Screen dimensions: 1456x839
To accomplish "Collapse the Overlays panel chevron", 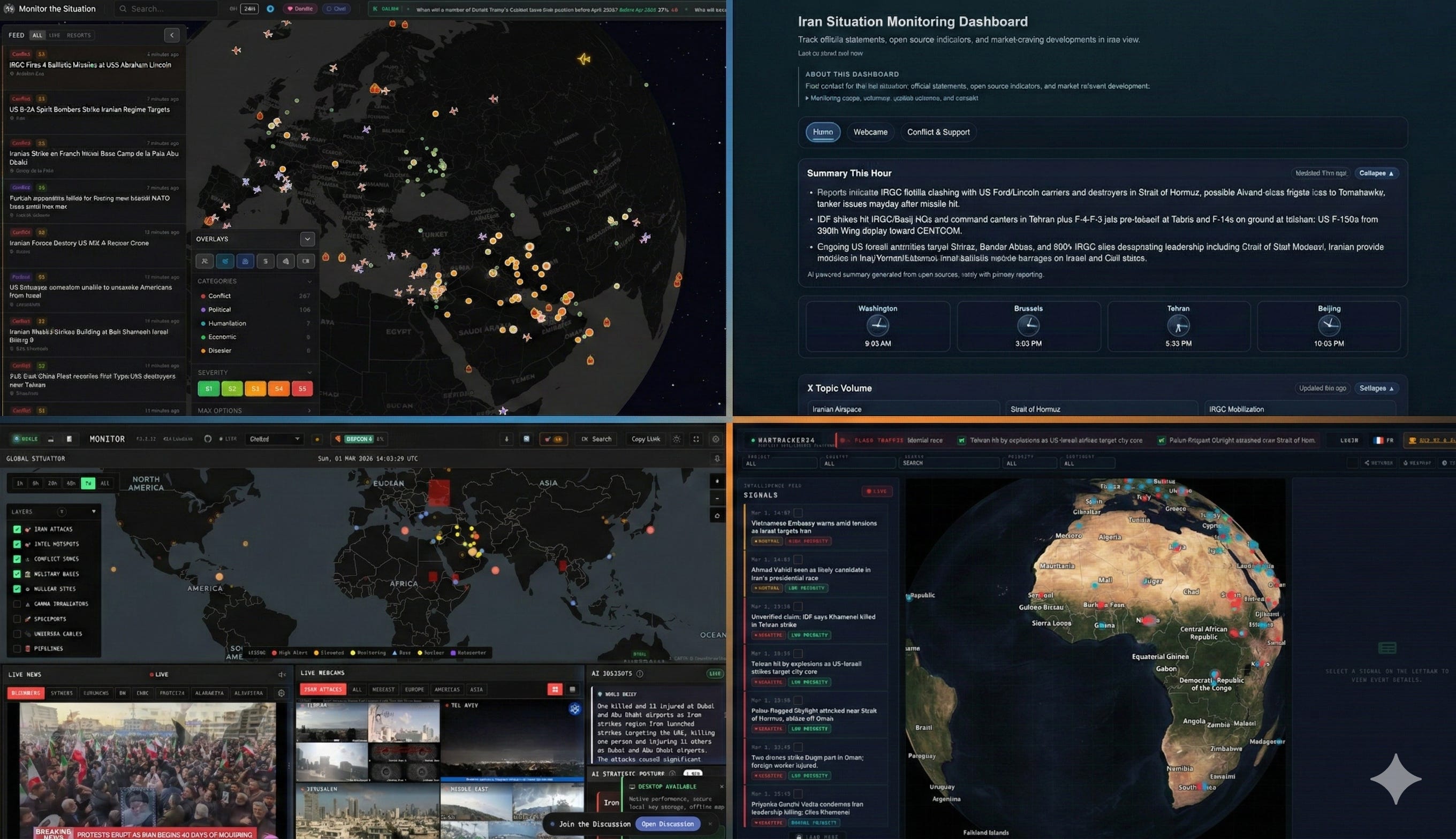I will (x=307, y=239).
